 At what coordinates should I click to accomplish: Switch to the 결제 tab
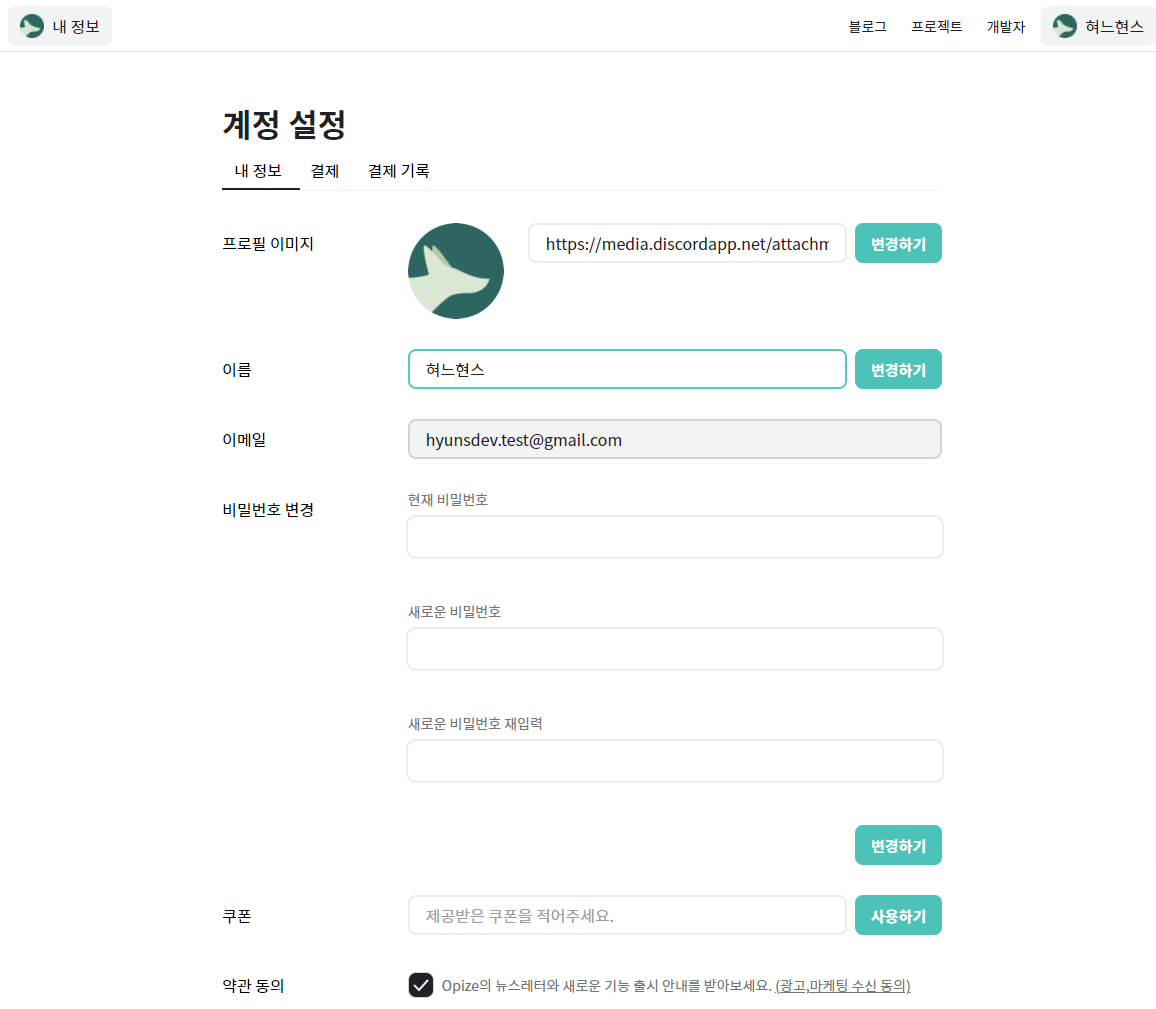(x=324, y=171)
